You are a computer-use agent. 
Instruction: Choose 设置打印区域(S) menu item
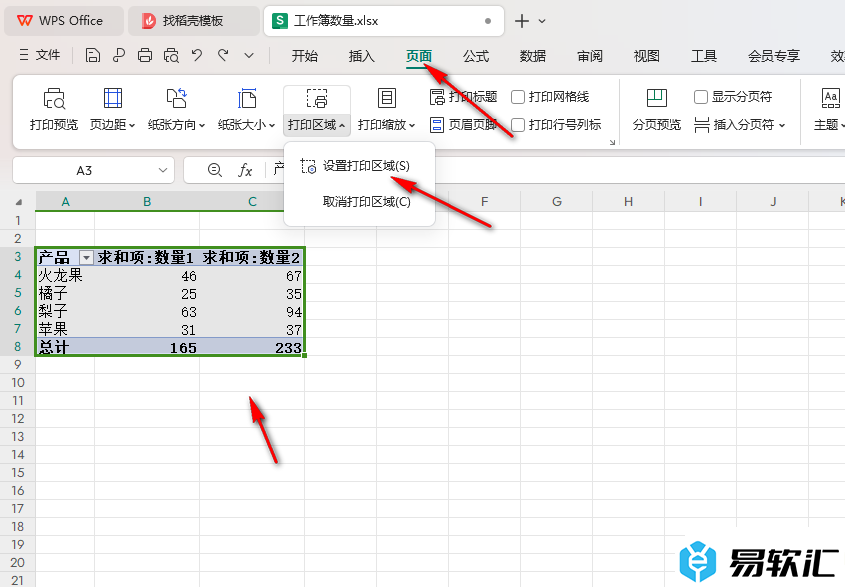coord(359,166)
